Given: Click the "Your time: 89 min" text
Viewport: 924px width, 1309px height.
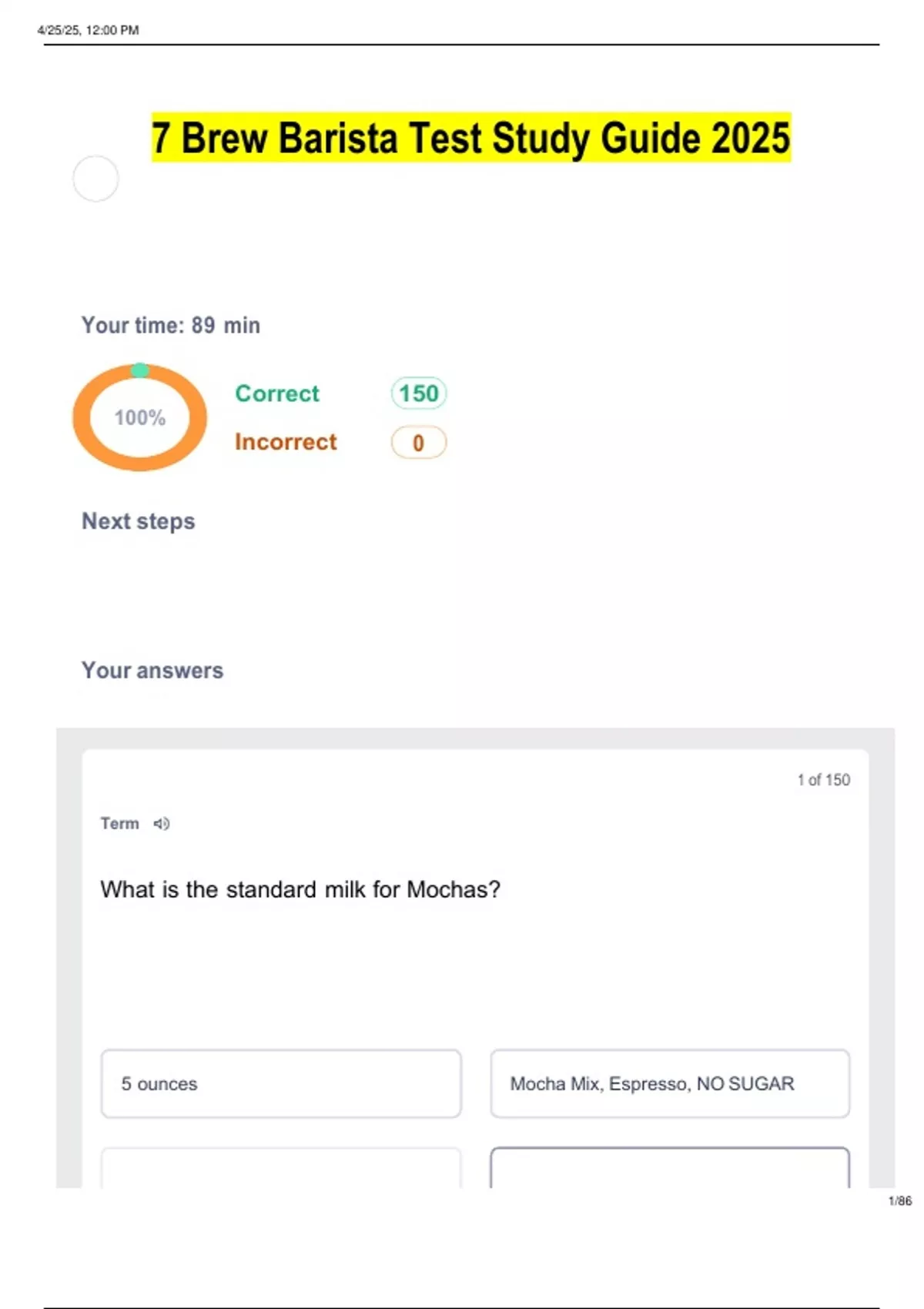Looking at the screenshot, I should tap(171, 326).
